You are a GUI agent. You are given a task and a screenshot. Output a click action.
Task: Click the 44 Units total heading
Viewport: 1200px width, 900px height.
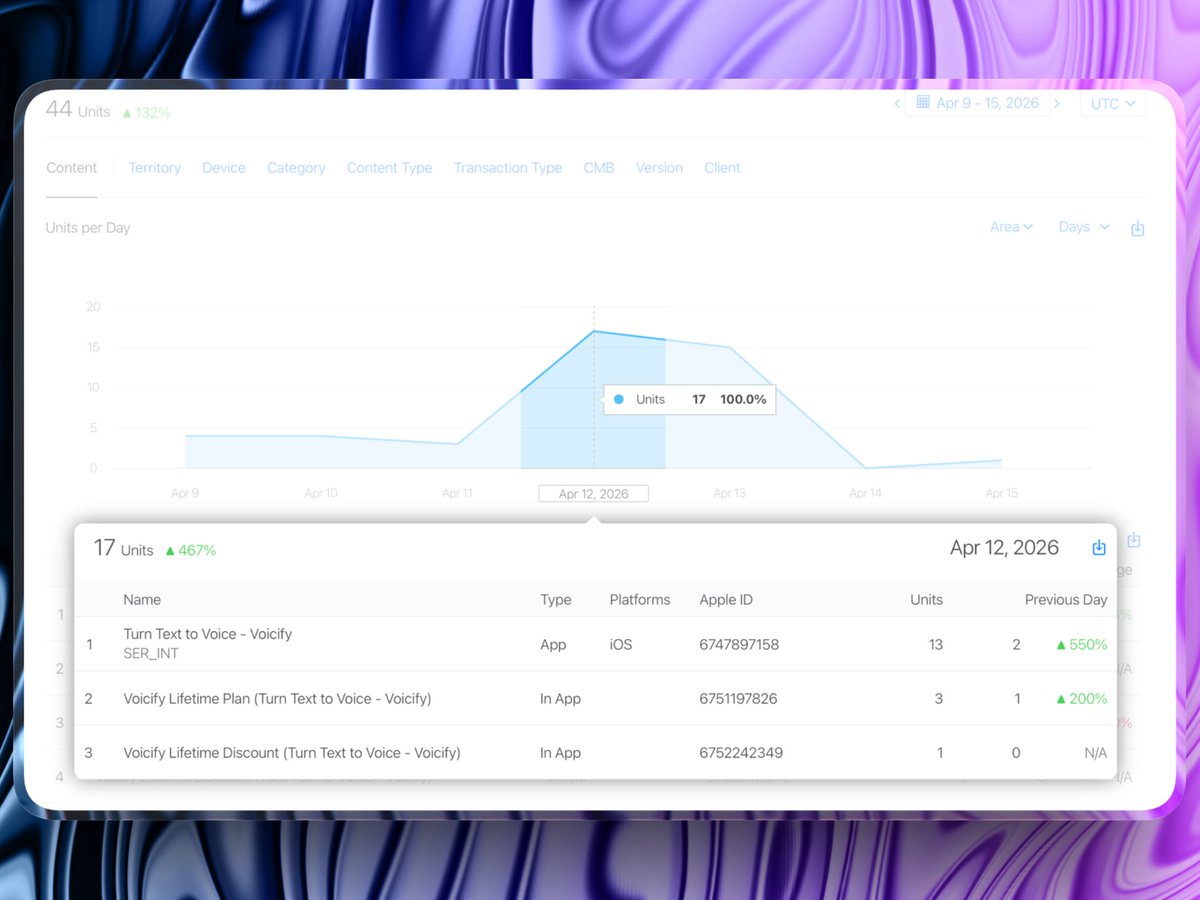tap(78, 110)
